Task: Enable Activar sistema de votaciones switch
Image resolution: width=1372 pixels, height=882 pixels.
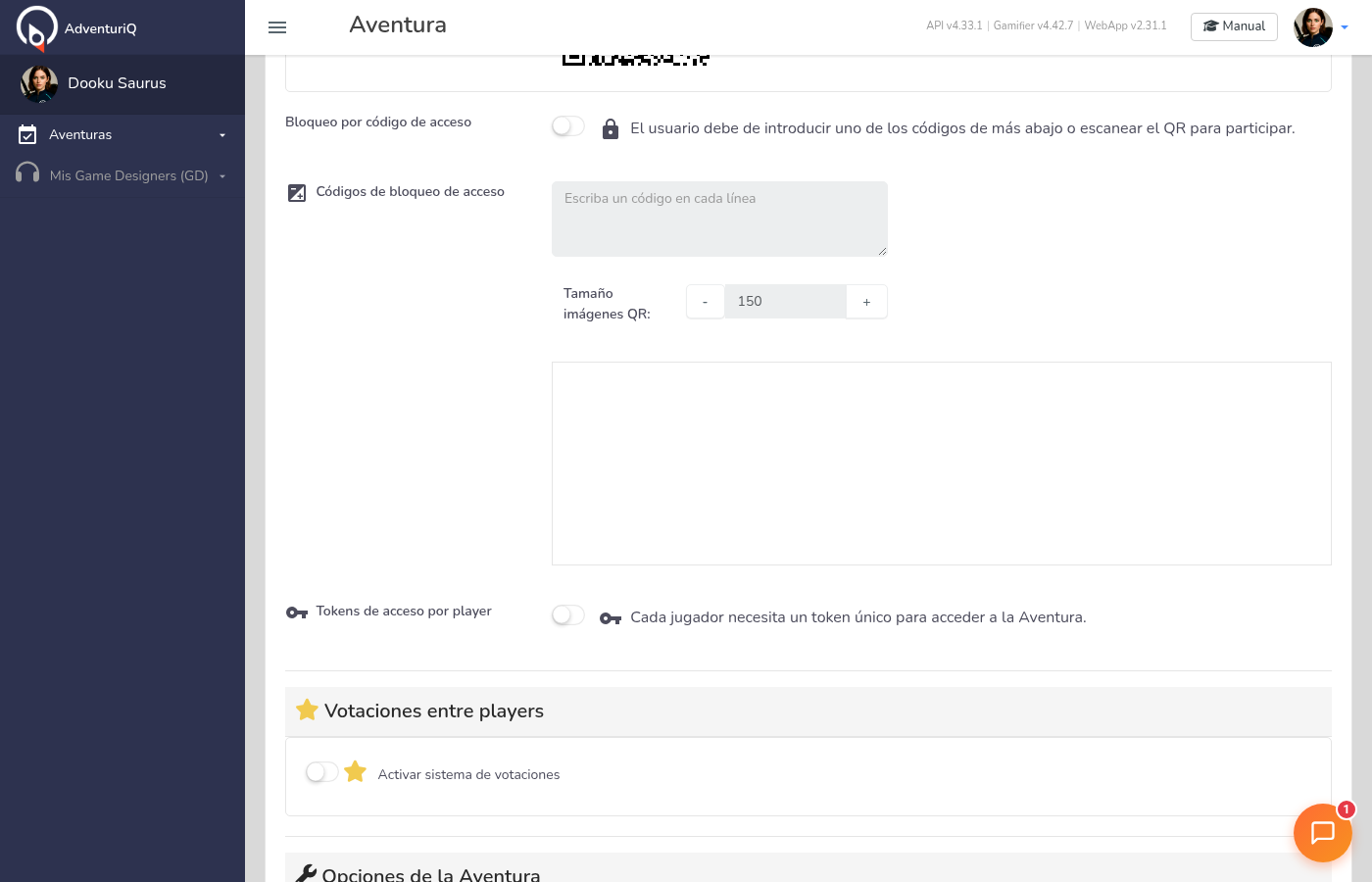Action: (321, 772)
